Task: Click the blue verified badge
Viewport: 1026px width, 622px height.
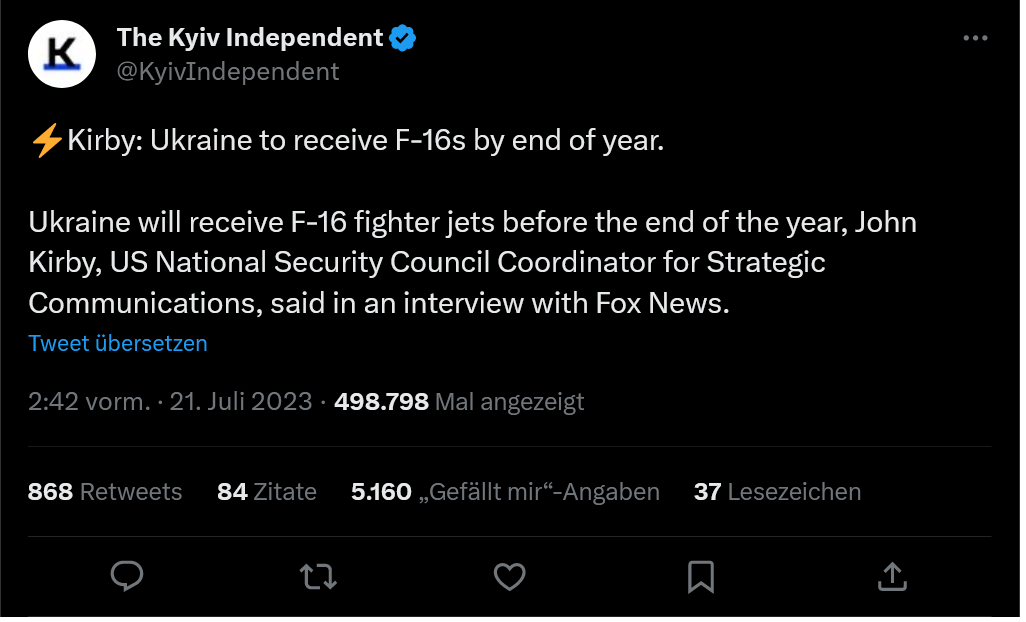Action: 403,39
